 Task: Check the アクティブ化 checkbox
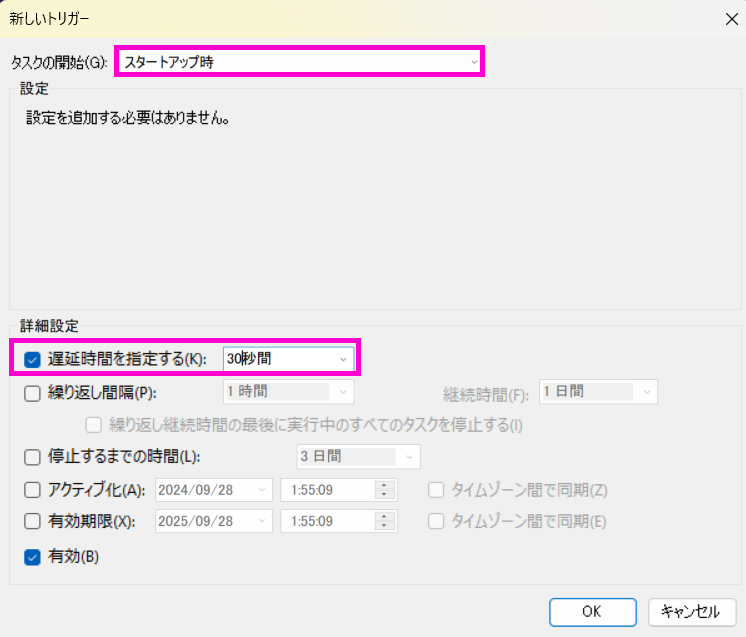coord(32,490)
